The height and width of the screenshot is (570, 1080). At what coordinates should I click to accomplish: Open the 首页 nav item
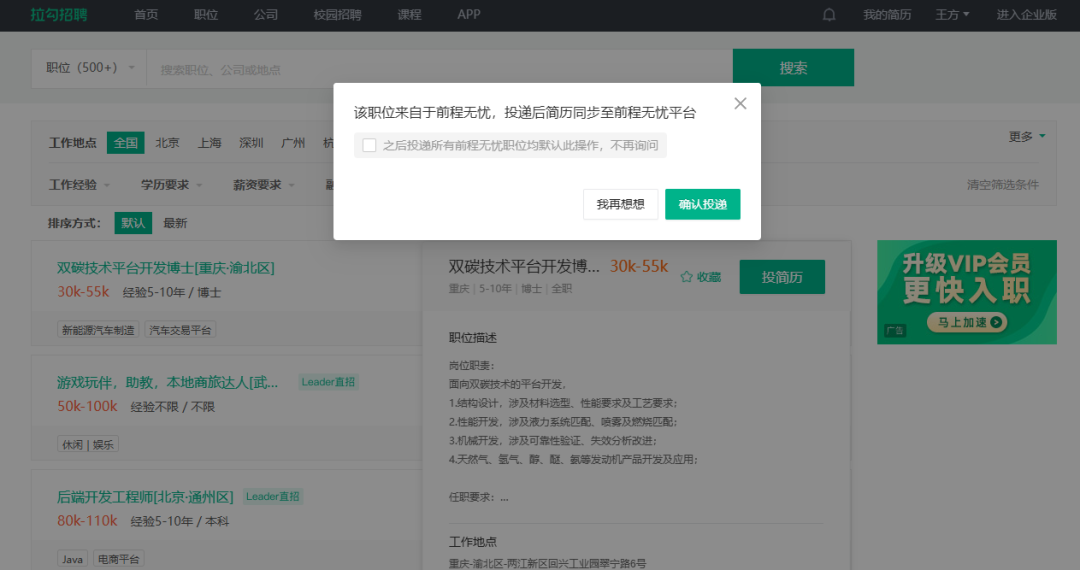tap(146, 14)
